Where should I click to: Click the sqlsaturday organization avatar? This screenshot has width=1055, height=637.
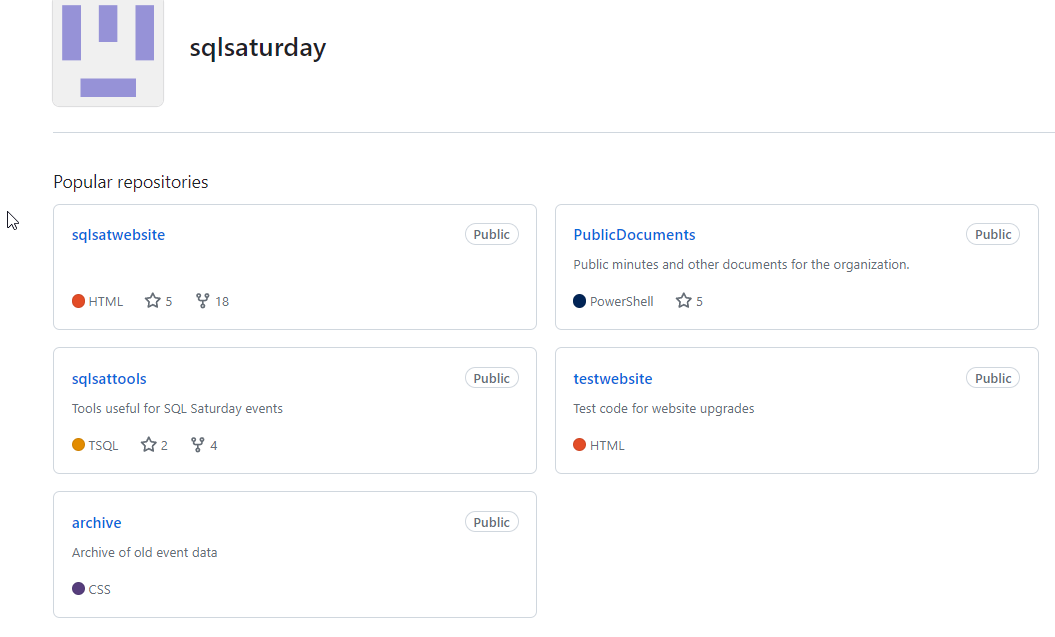pyautogui.click(x=108, y=50)
